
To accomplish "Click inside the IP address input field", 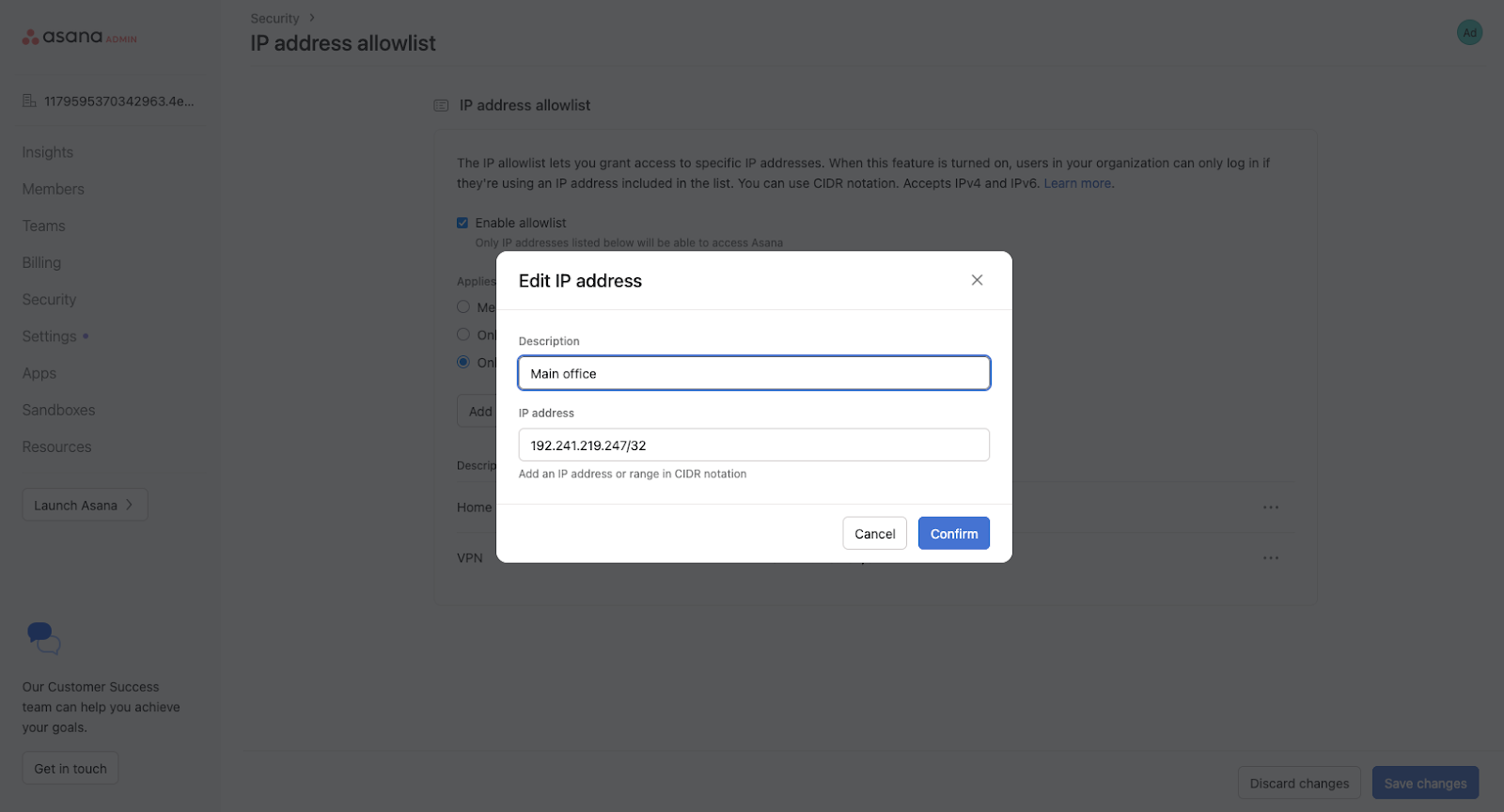I will pos(753,445).
